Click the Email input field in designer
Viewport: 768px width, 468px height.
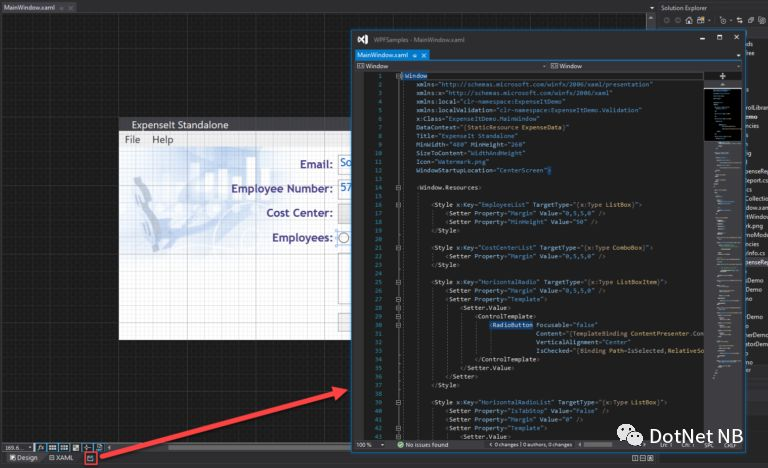[345, 163]
